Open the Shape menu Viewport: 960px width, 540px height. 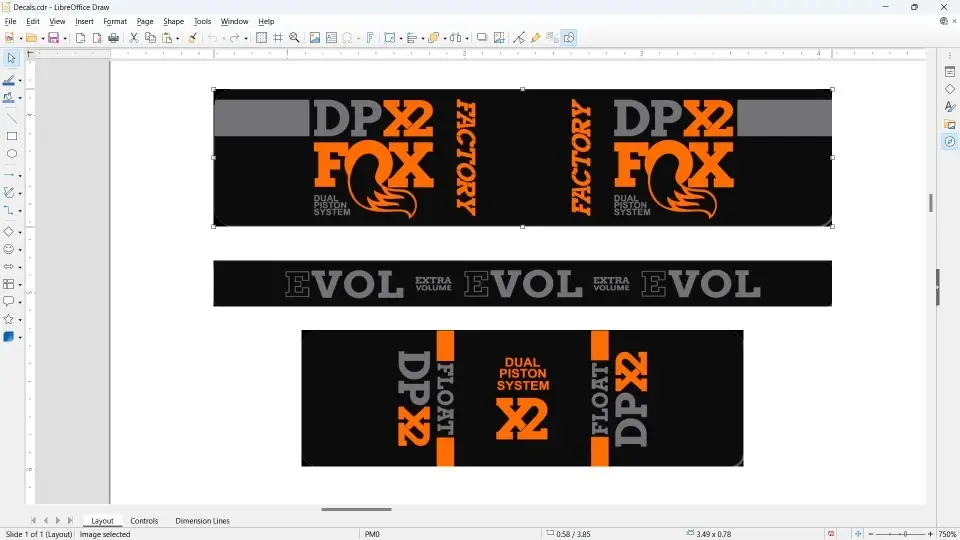tap(173, 21)
